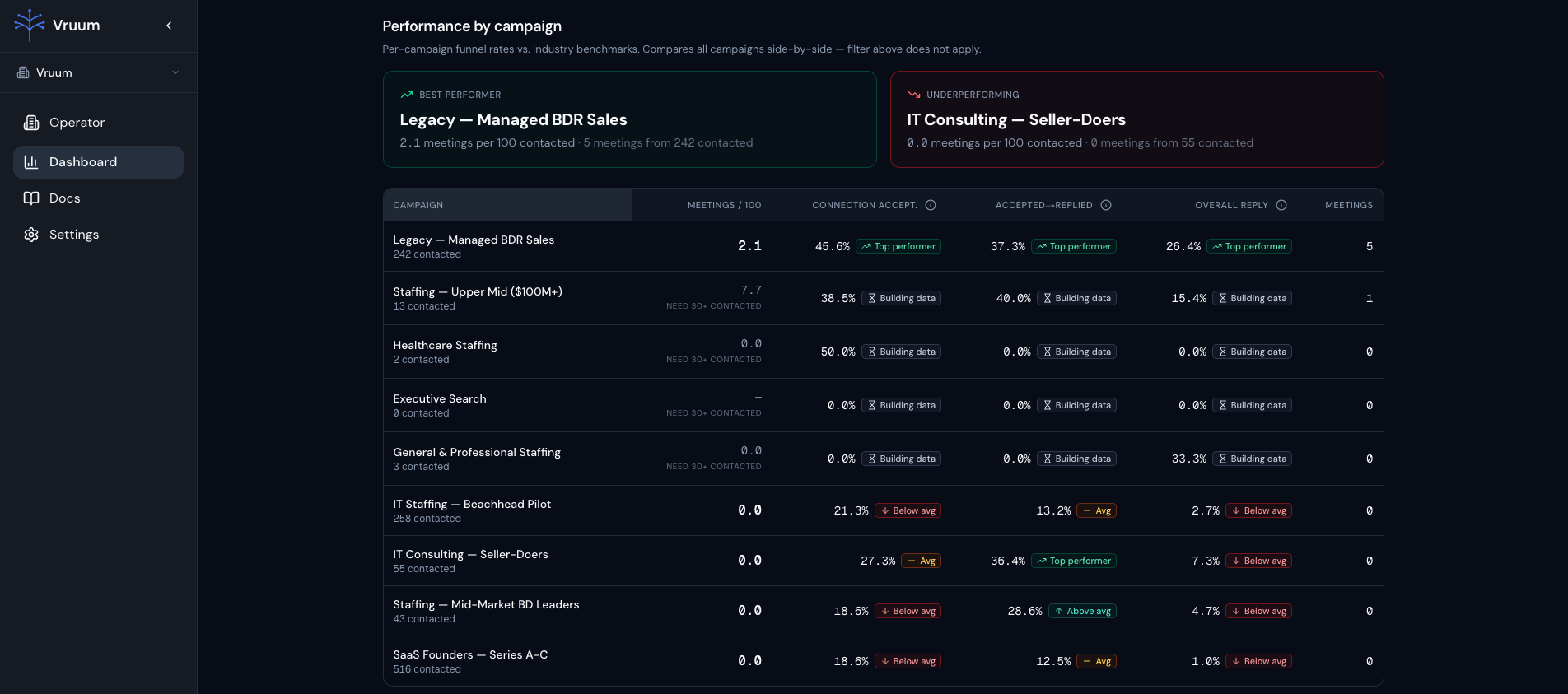The width and height of the screenshot is (1568, 694).
Task: Click the Vruum snowflake logo icon
Action: tap(30, 25)
